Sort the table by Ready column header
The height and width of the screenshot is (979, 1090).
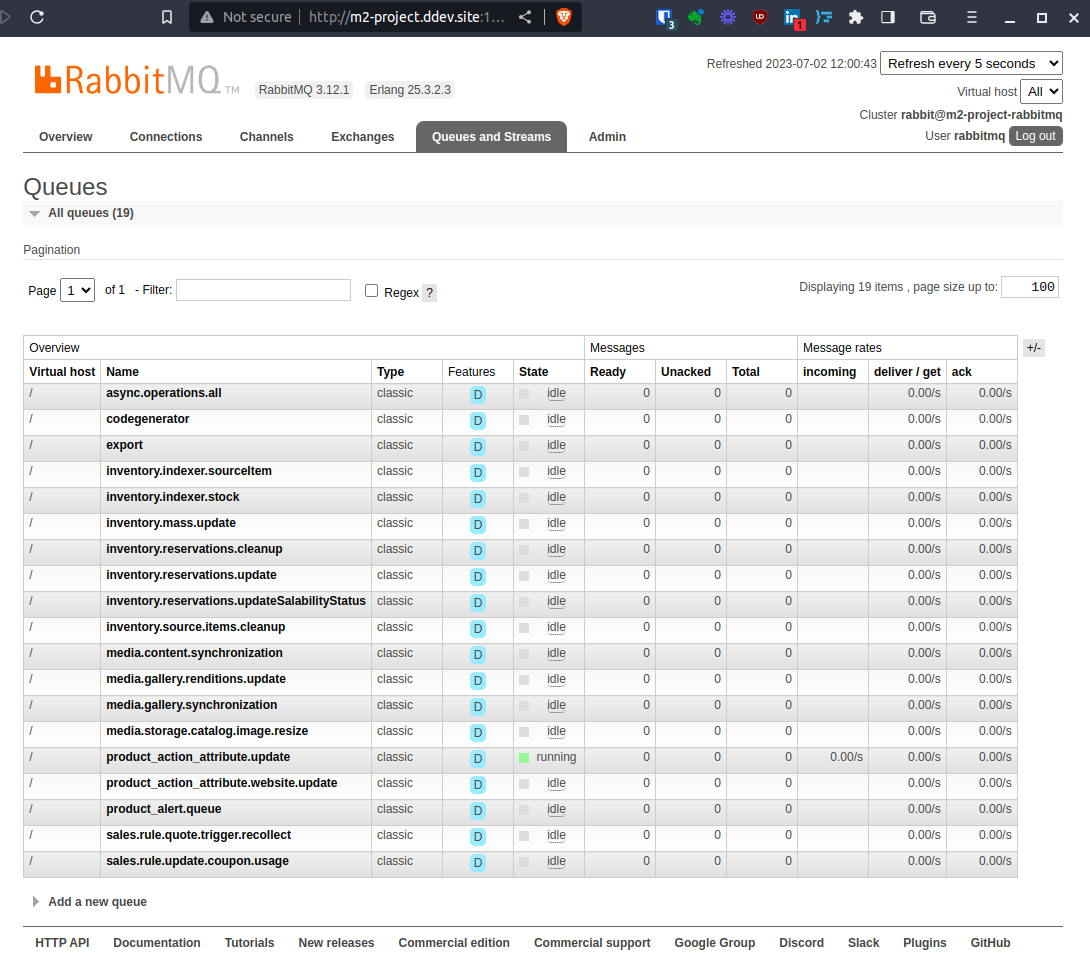point(608,372)
